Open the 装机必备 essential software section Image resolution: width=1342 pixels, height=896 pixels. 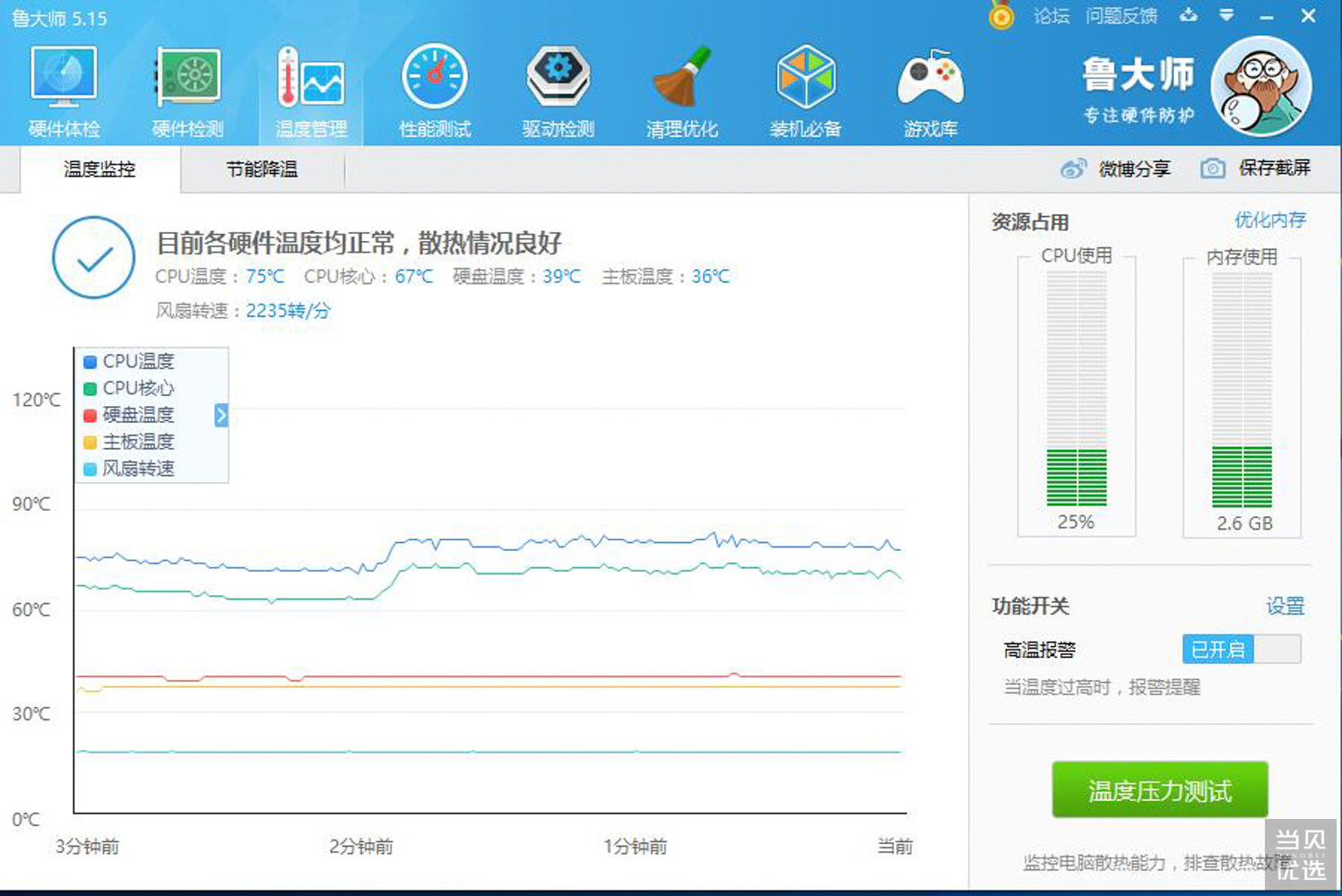(x=806, y=87)
